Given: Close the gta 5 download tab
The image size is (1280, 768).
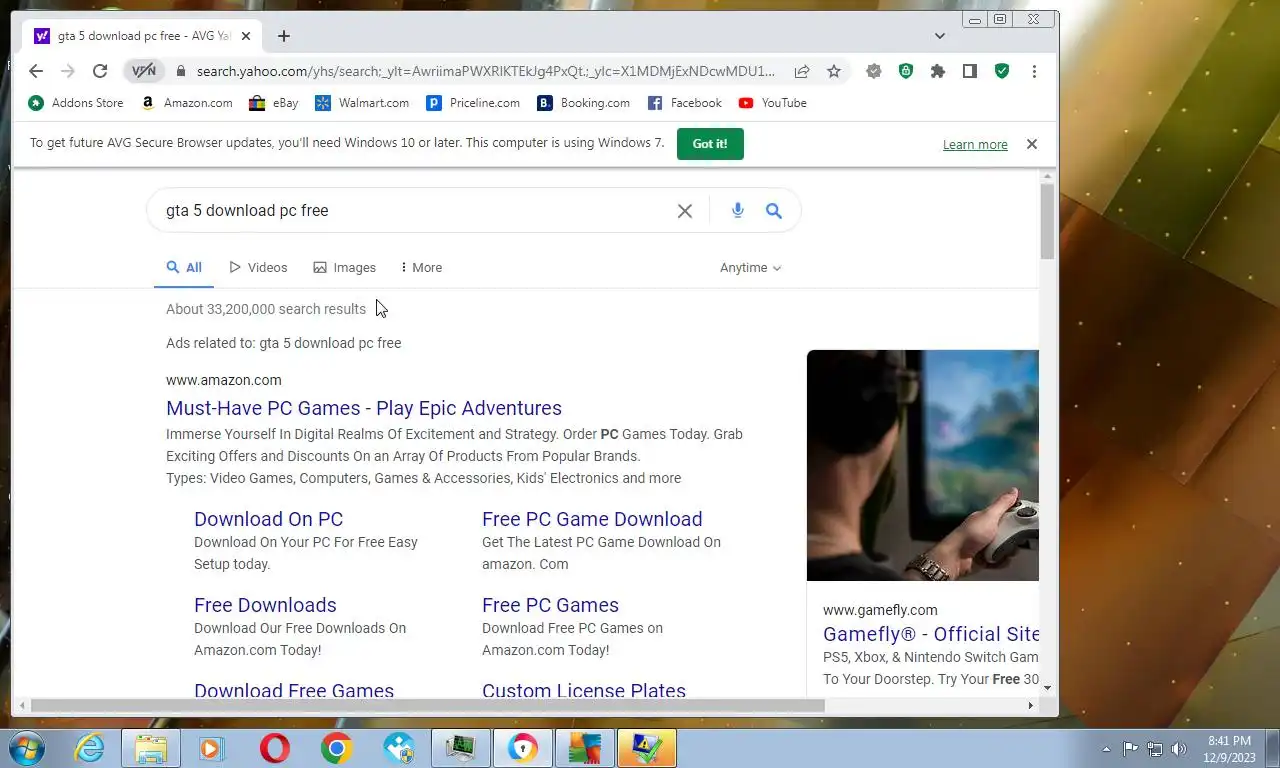Looking at the screenshot, I should 246,36.
